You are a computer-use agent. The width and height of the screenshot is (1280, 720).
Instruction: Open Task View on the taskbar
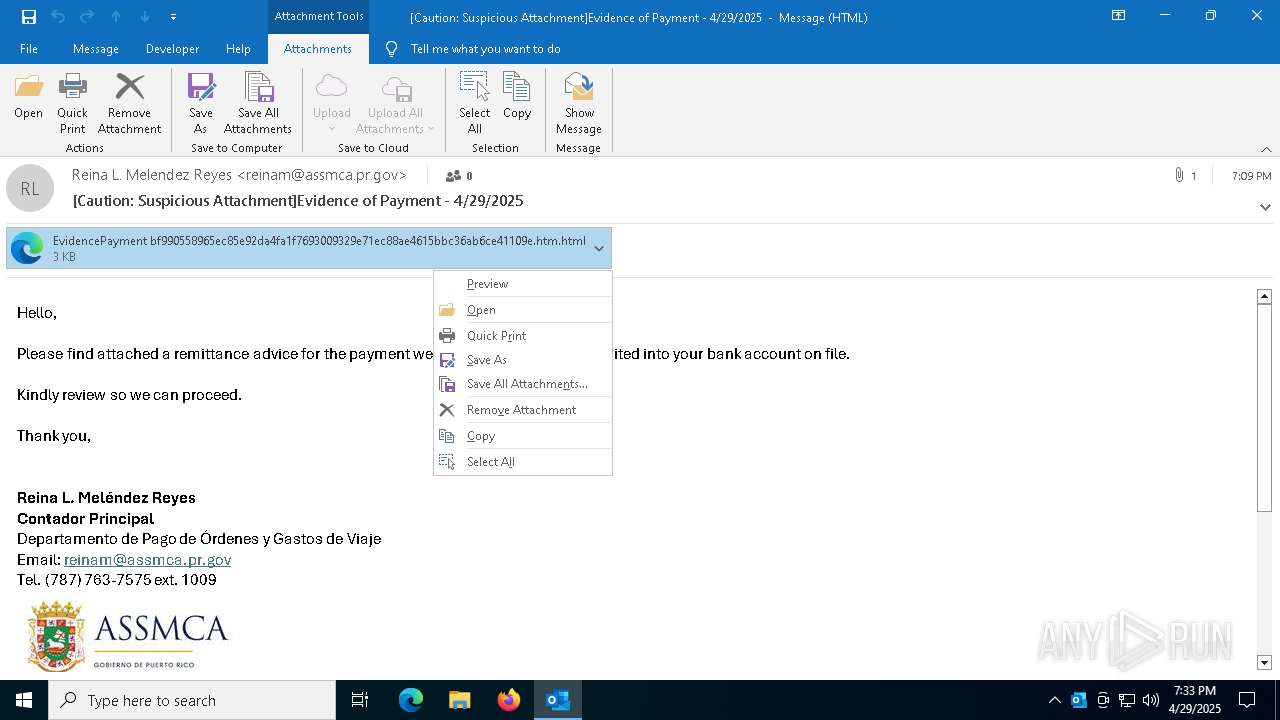point(360,700)
